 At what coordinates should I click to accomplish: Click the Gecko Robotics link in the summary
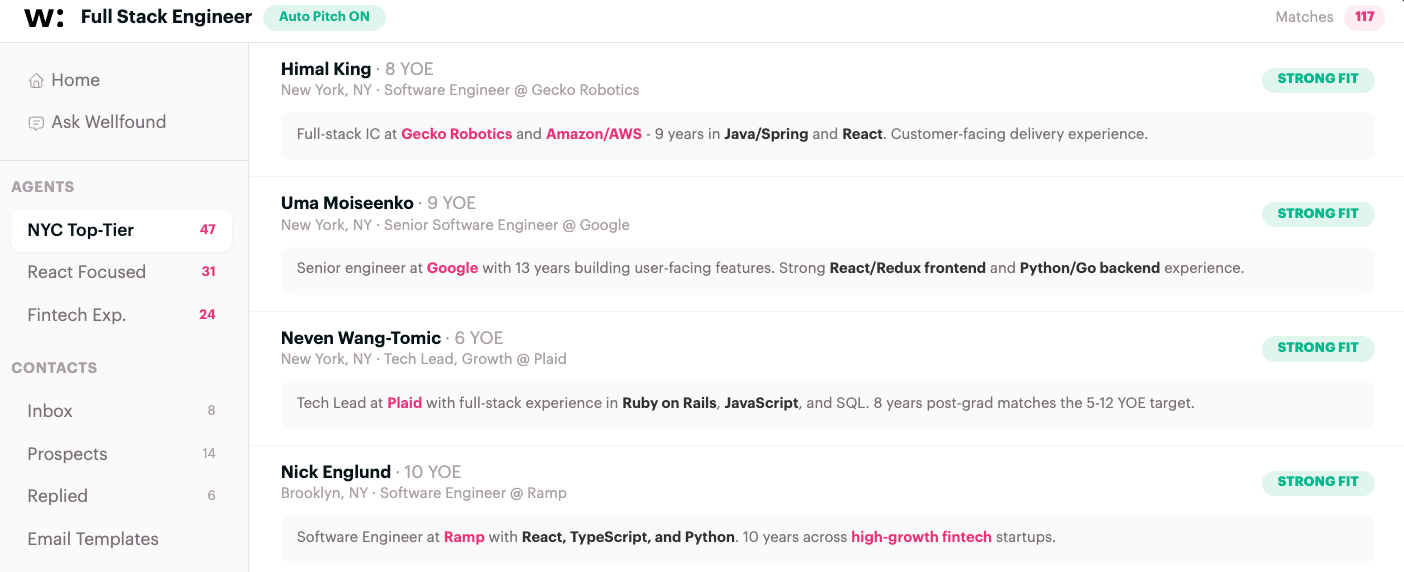pos(457,134)
